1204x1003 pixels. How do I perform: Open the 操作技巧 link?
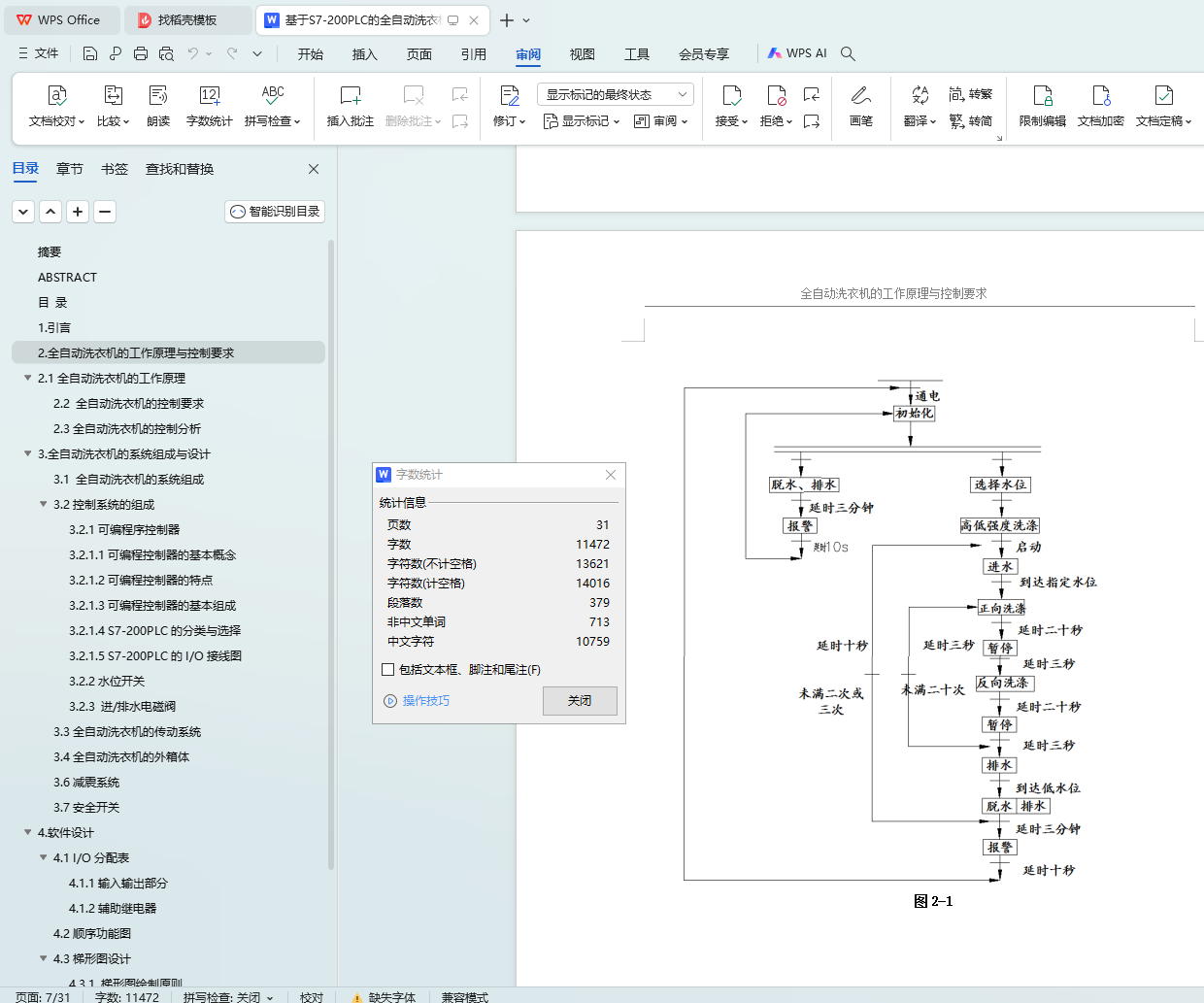425,700
